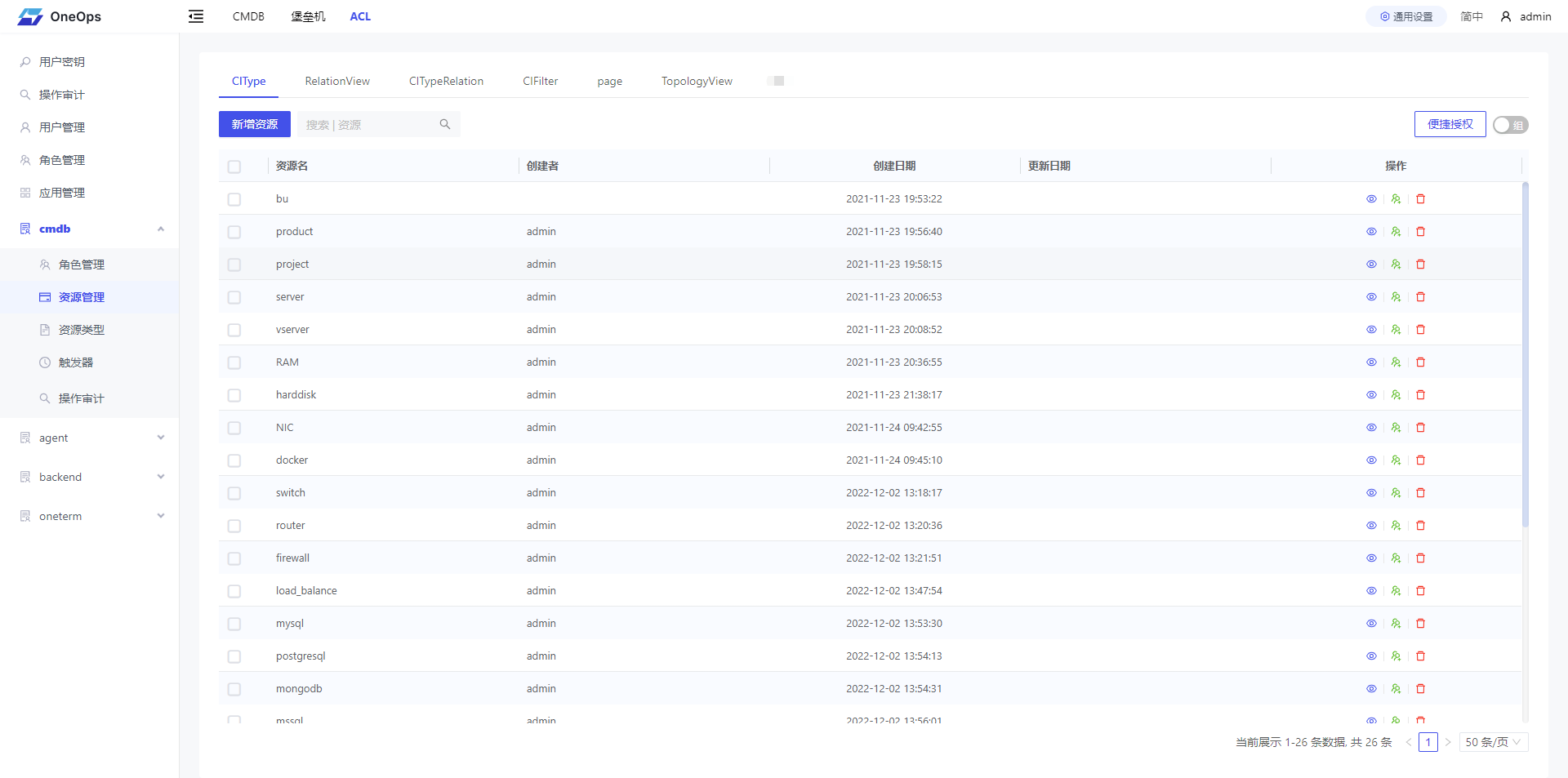
Task: Open the 50 条/页 page size dropdown
Action: pyautogui.click(x=1494, y=742)
